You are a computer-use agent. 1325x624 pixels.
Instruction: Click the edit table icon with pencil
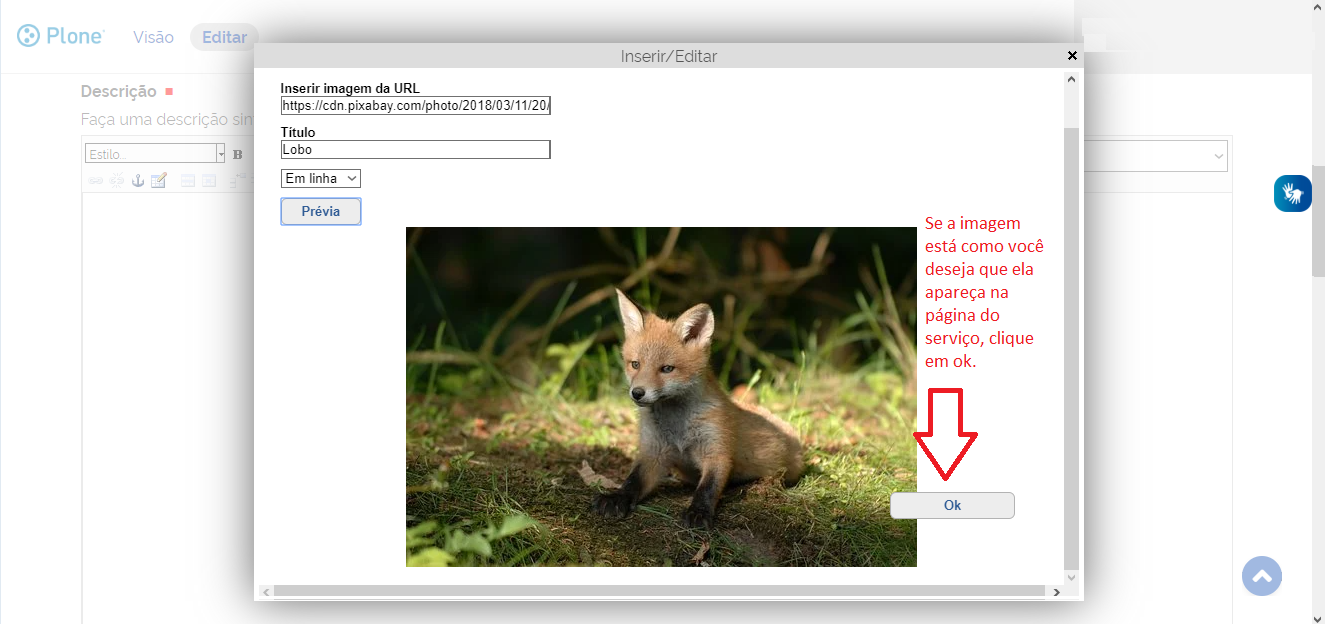tap(159, 180)
